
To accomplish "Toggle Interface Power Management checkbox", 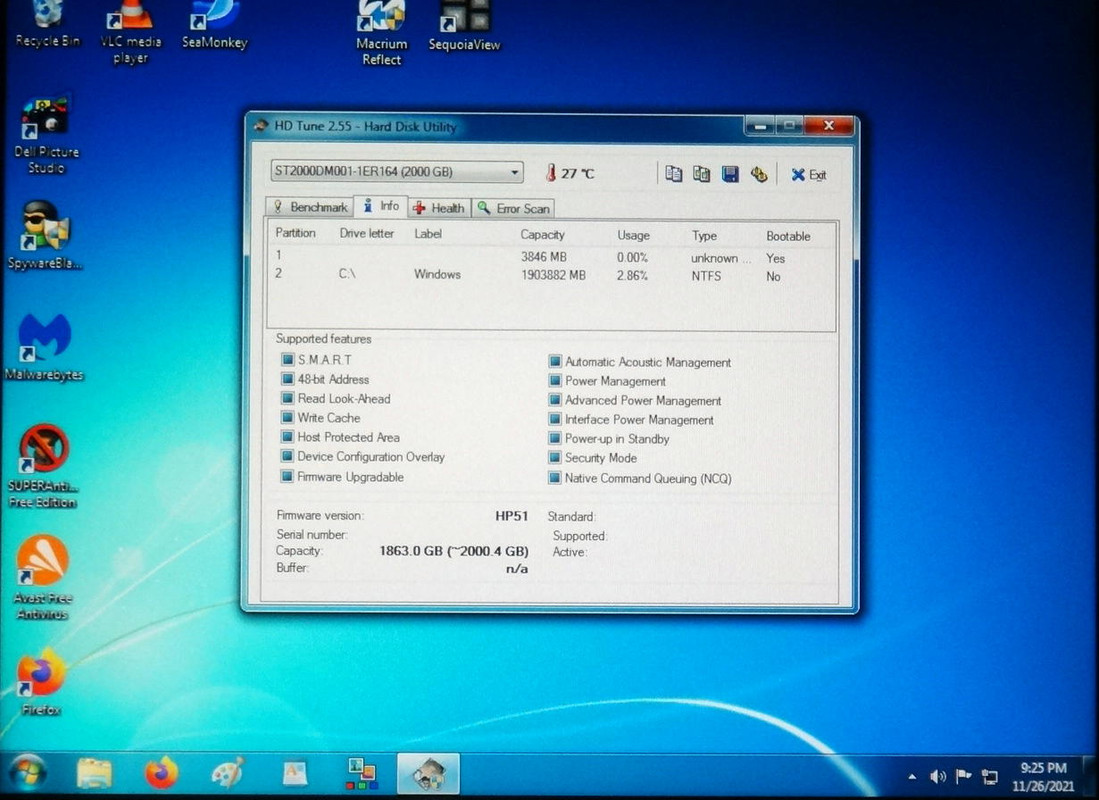I will click(x=554, y=419).
